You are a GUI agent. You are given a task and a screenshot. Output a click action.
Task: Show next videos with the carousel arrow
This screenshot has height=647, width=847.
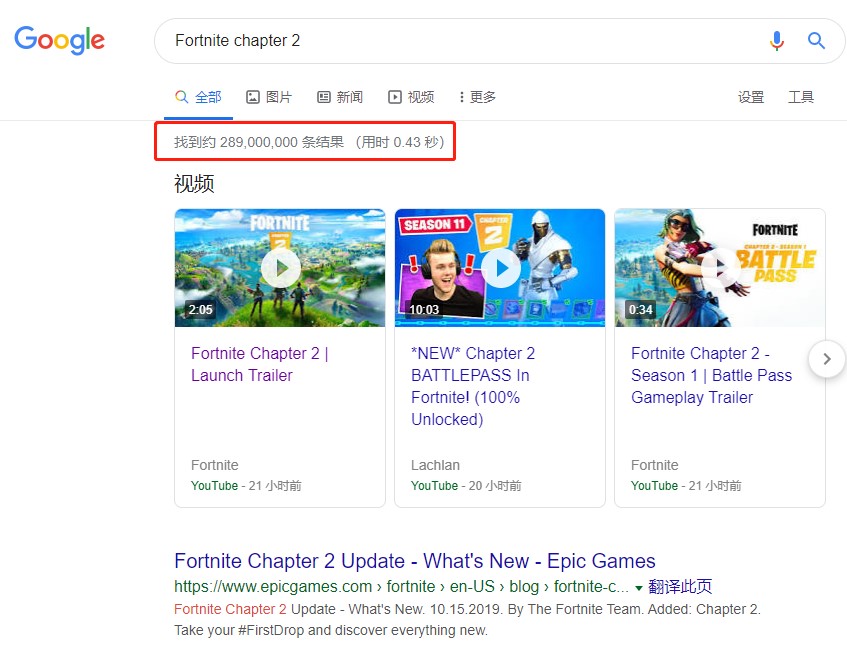827,359
